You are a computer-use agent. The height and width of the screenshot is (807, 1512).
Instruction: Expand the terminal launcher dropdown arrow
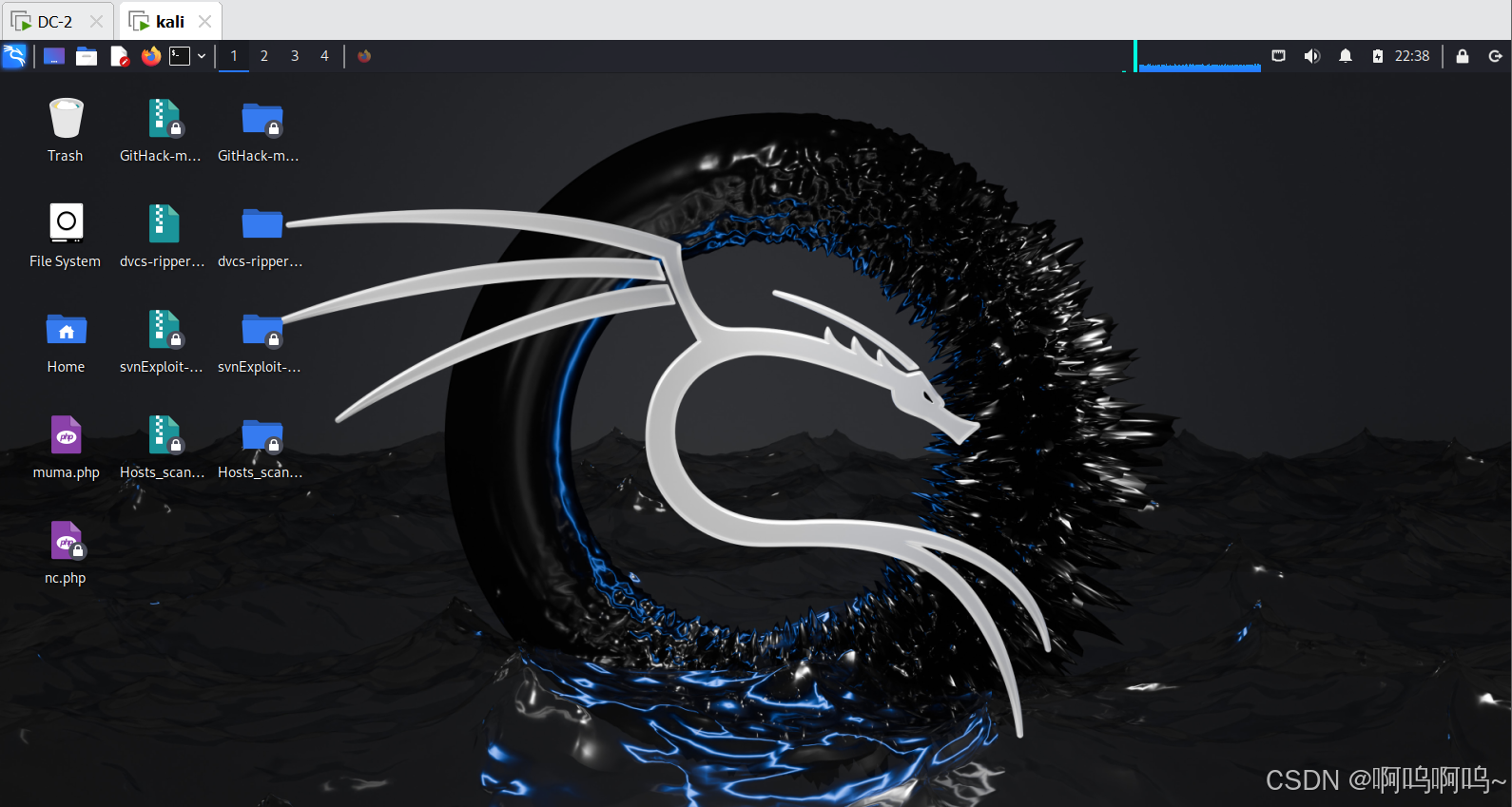202,56
